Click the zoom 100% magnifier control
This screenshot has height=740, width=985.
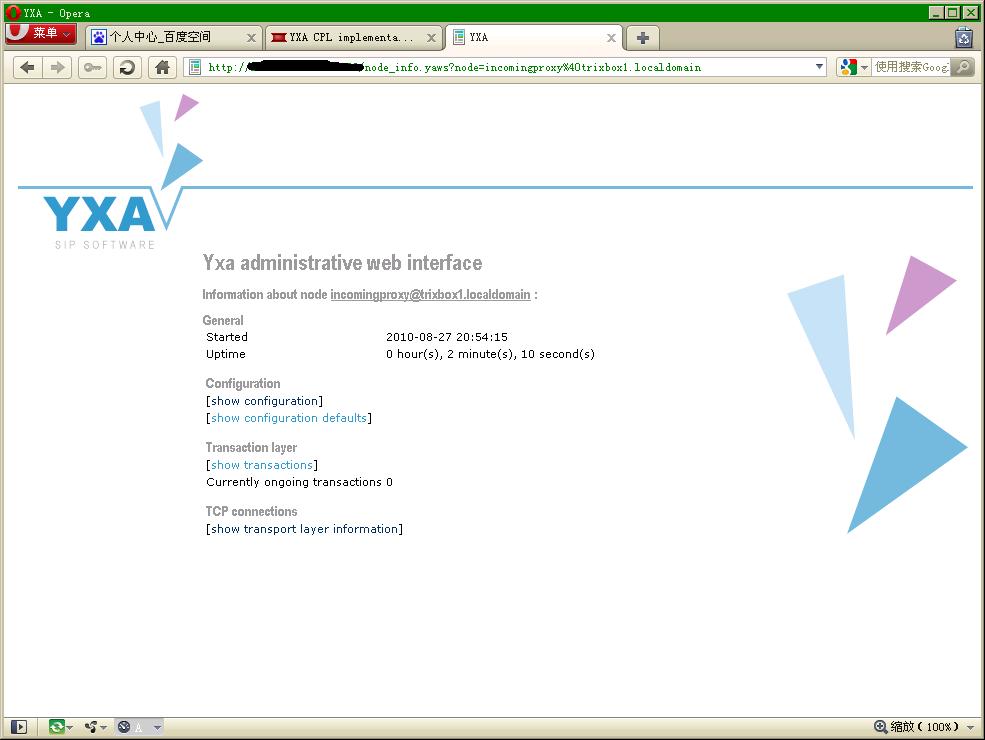[917, 727]
